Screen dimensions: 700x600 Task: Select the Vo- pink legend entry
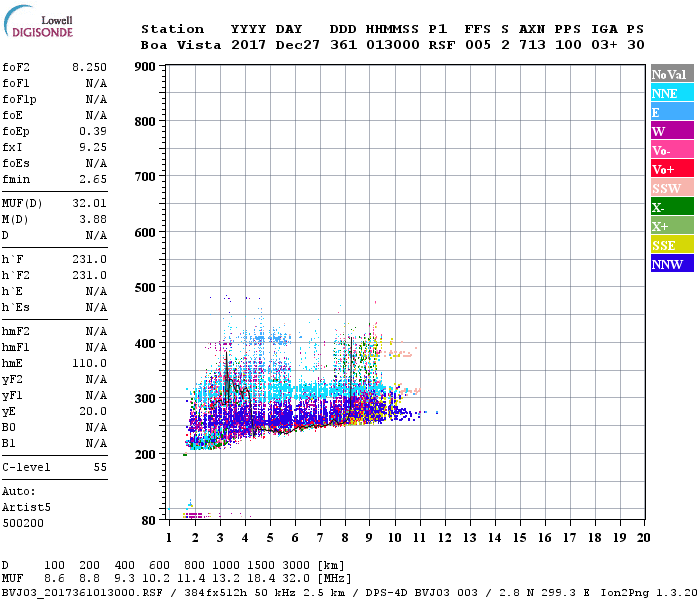click(672, 150)
